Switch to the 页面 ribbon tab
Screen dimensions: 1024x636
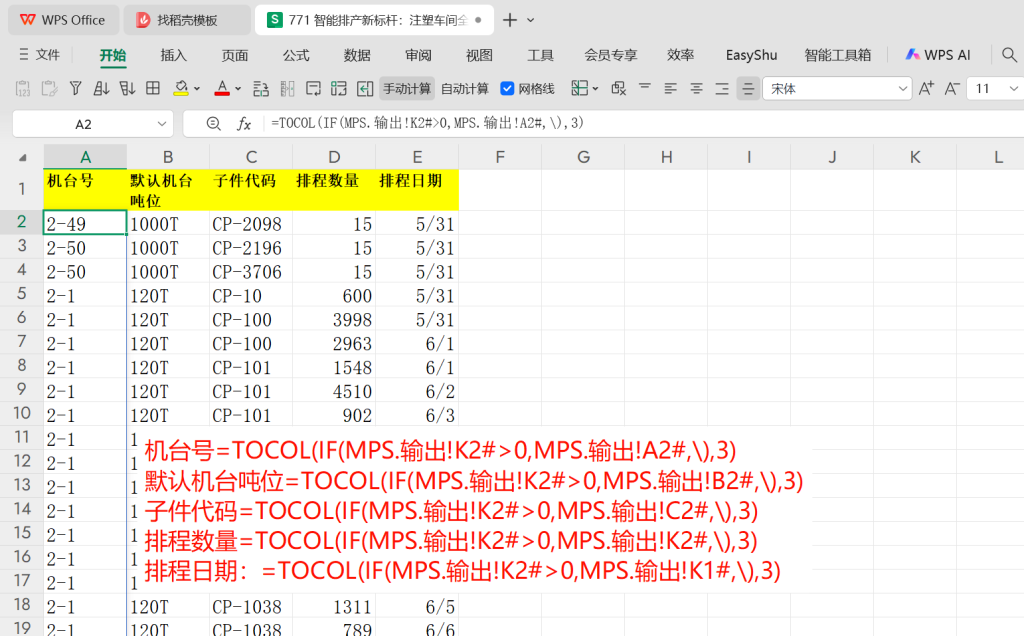[x=234, y=56]
